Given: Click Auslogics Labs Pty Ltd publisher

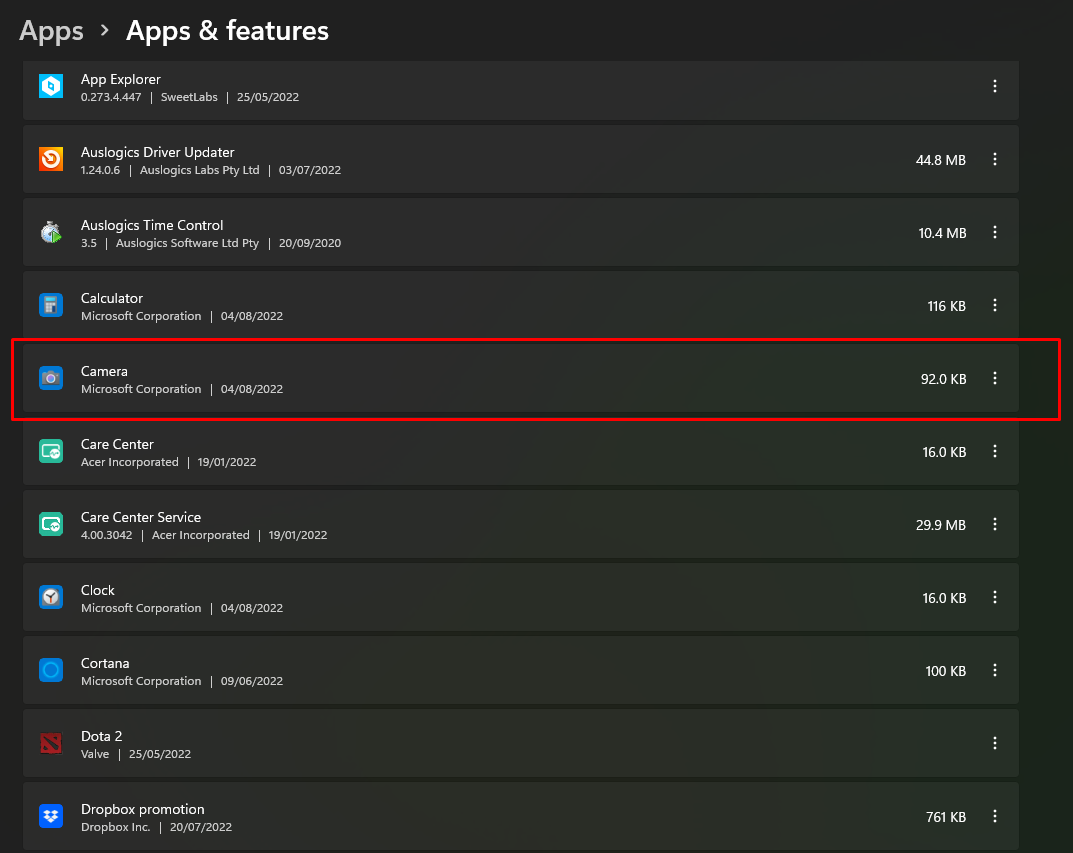Looking at the screenshot, I should click(x=199, y=170).
